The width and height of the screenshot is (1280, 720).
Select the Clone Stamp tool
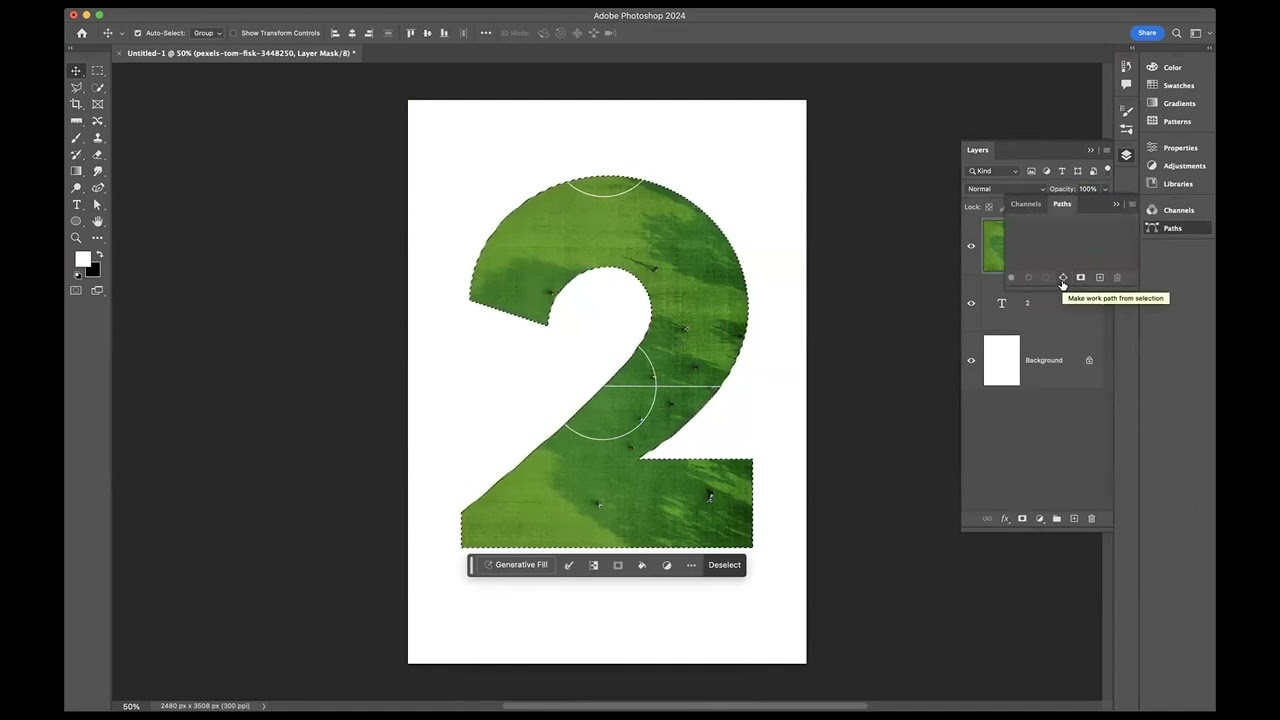click(x=97, y=138)
